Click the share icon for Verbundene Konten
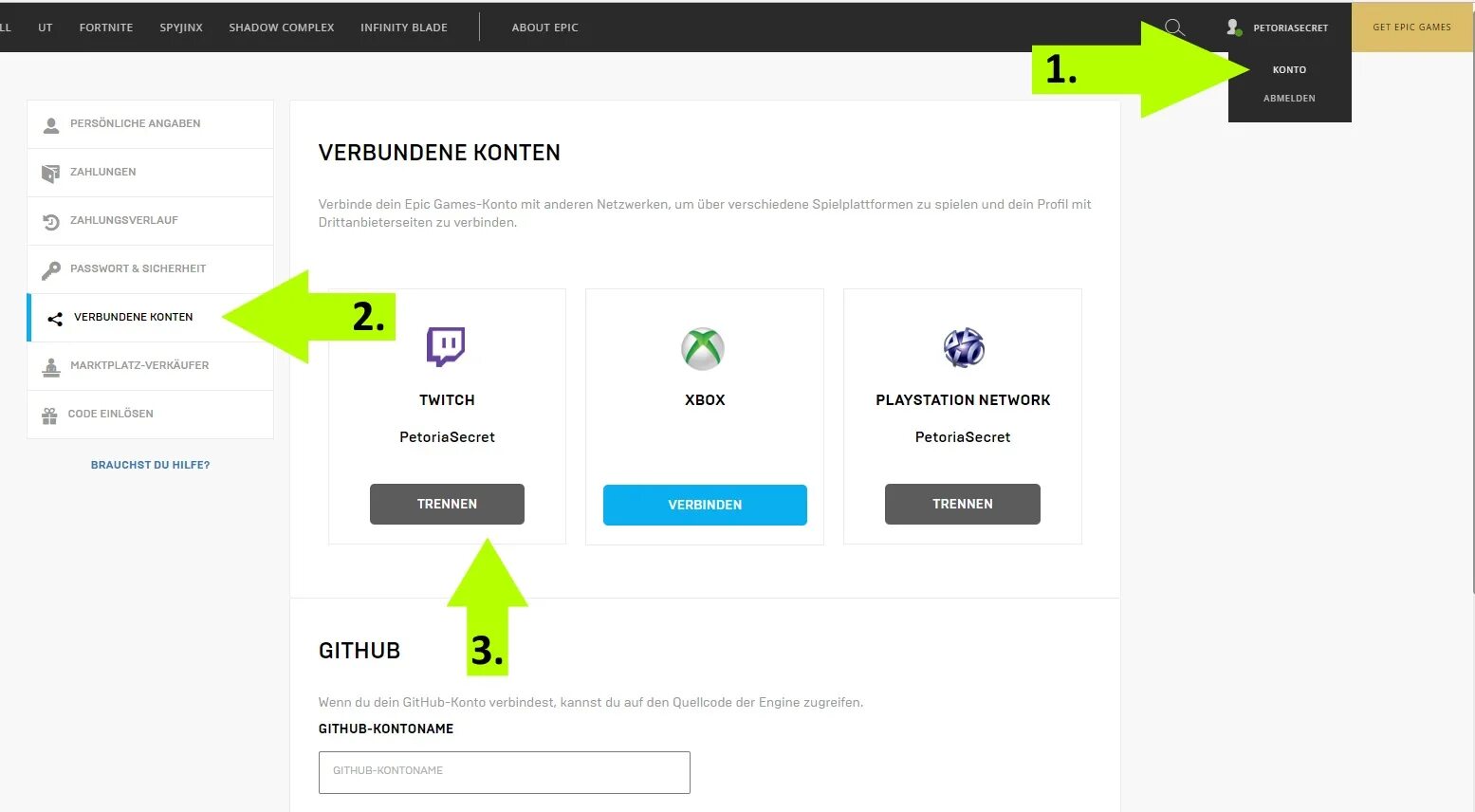 [55, 318]
